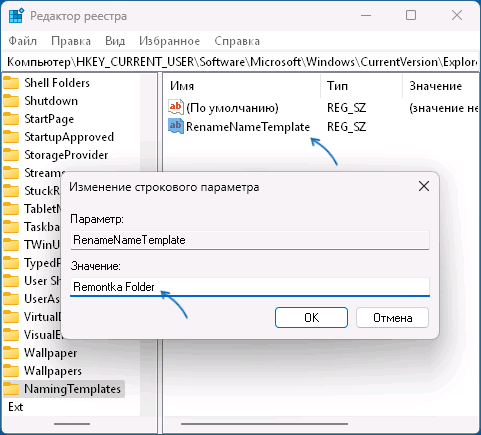Viewport: 481px width, 435px height.
Task: Click the RenameNameTemplate string value icon
Action: [175, 126]
